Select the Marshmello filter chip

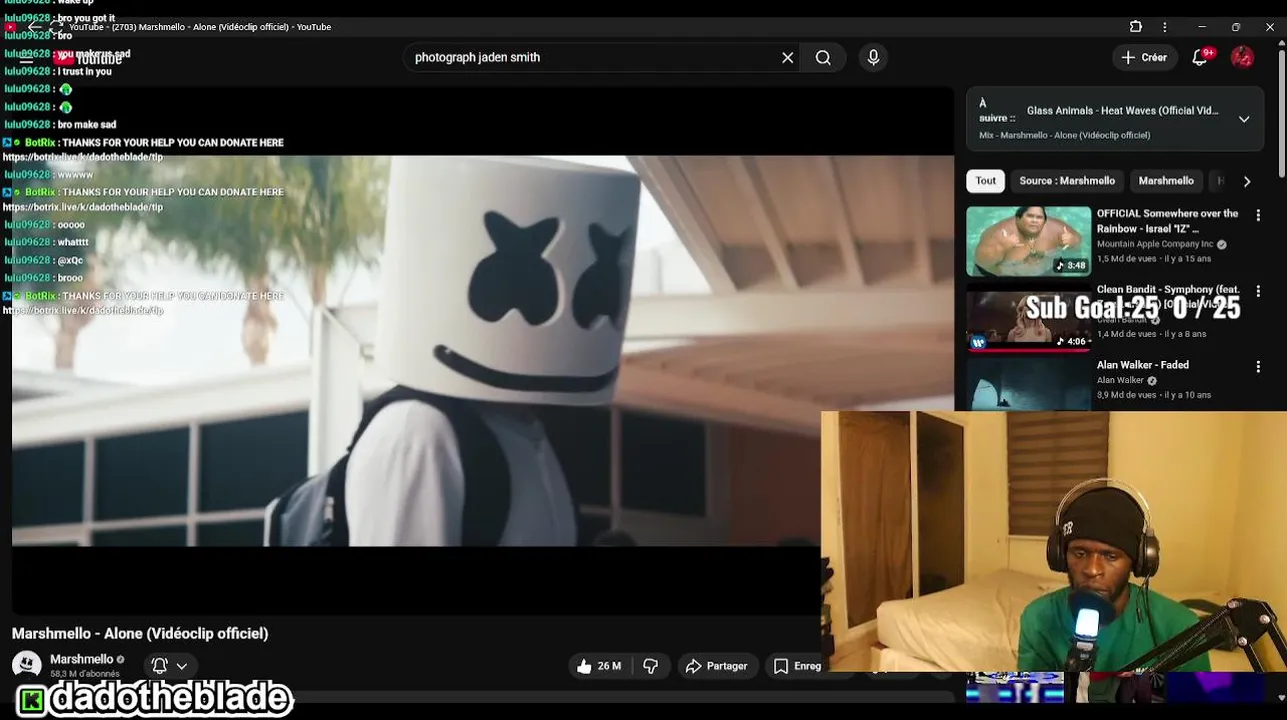click(x=1166, y=181)
